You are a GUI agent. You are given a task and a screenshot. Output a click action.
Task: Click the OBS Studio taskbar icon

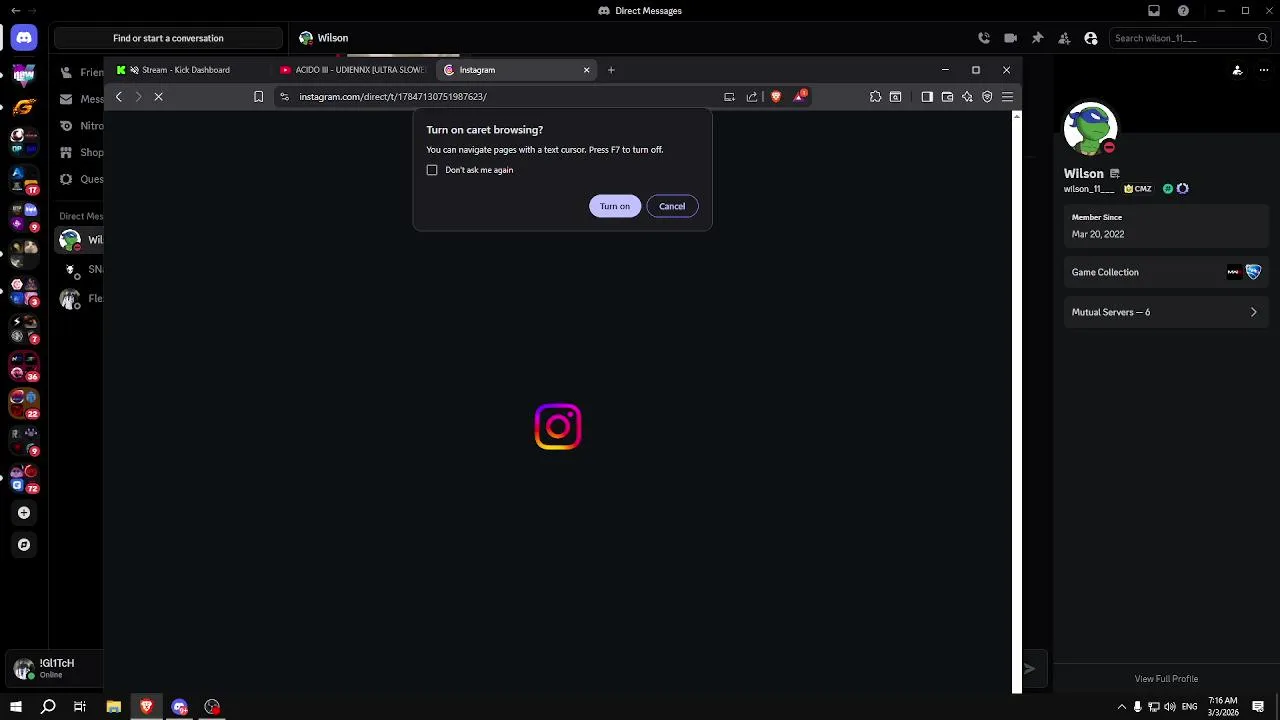(212, 707)
